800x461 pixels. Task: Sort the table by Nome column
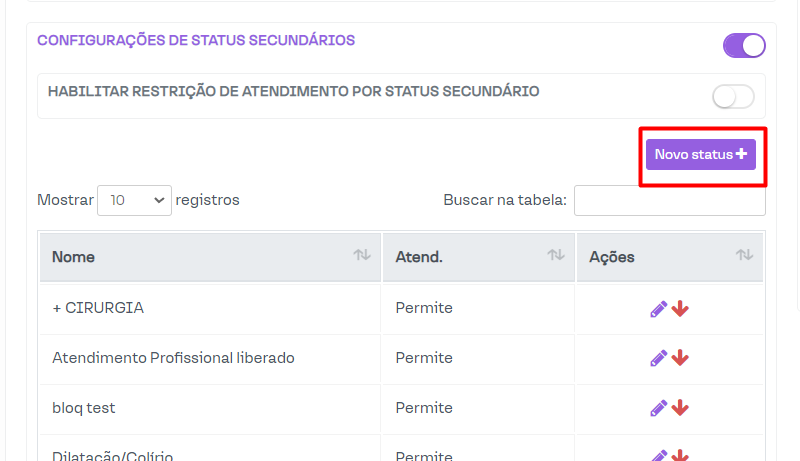361,257
